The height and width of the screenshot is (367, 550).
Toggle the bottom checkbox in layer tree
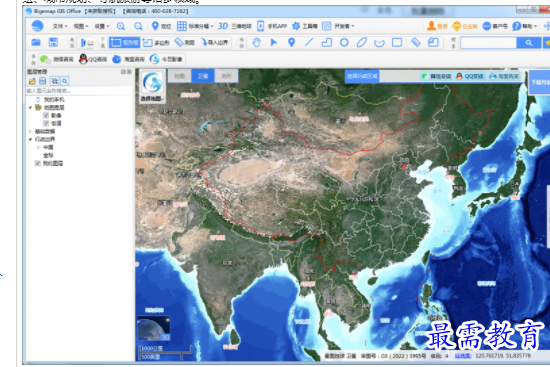click(38, 163)
